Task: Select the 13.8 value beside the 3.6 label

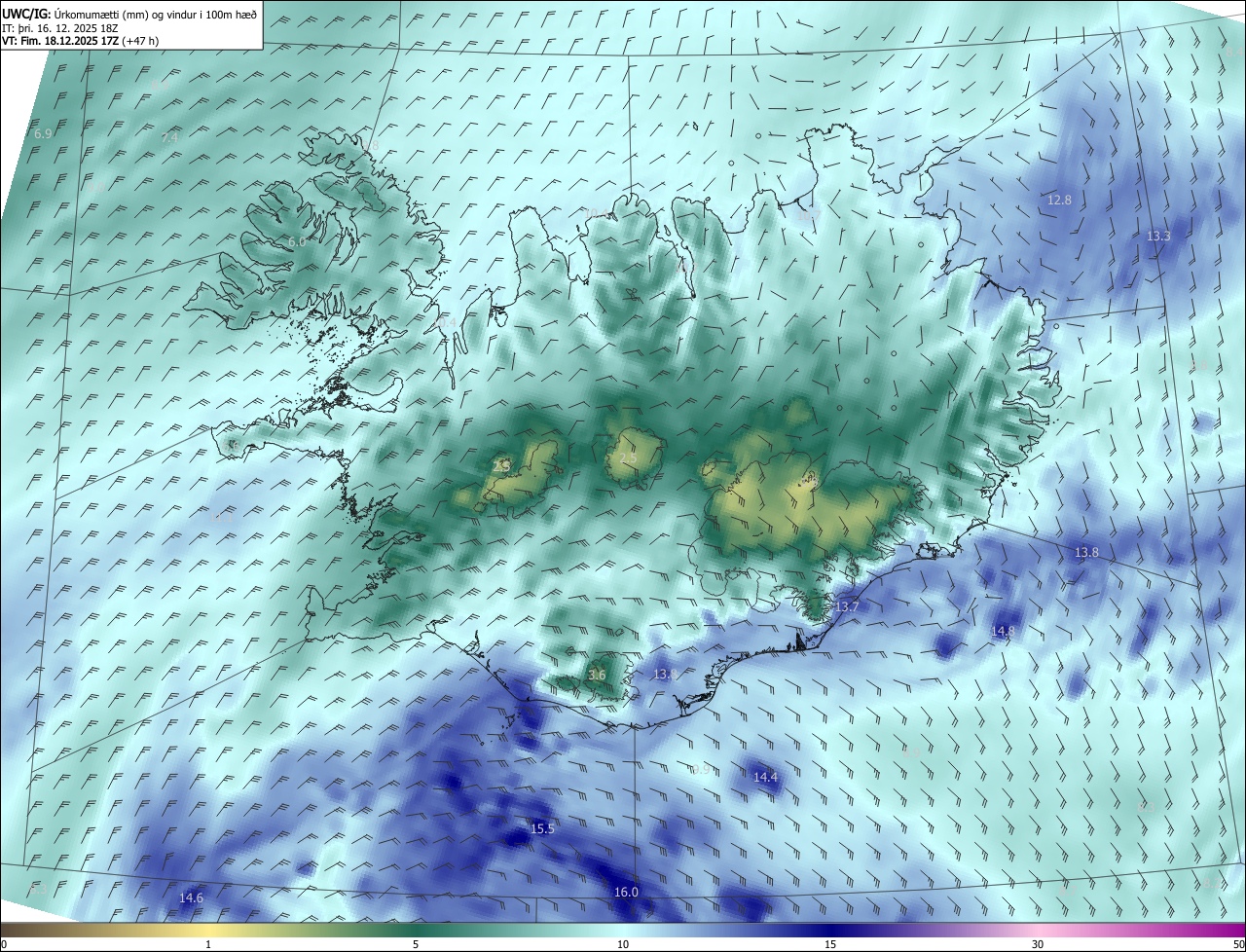Action: coord(665,674)
